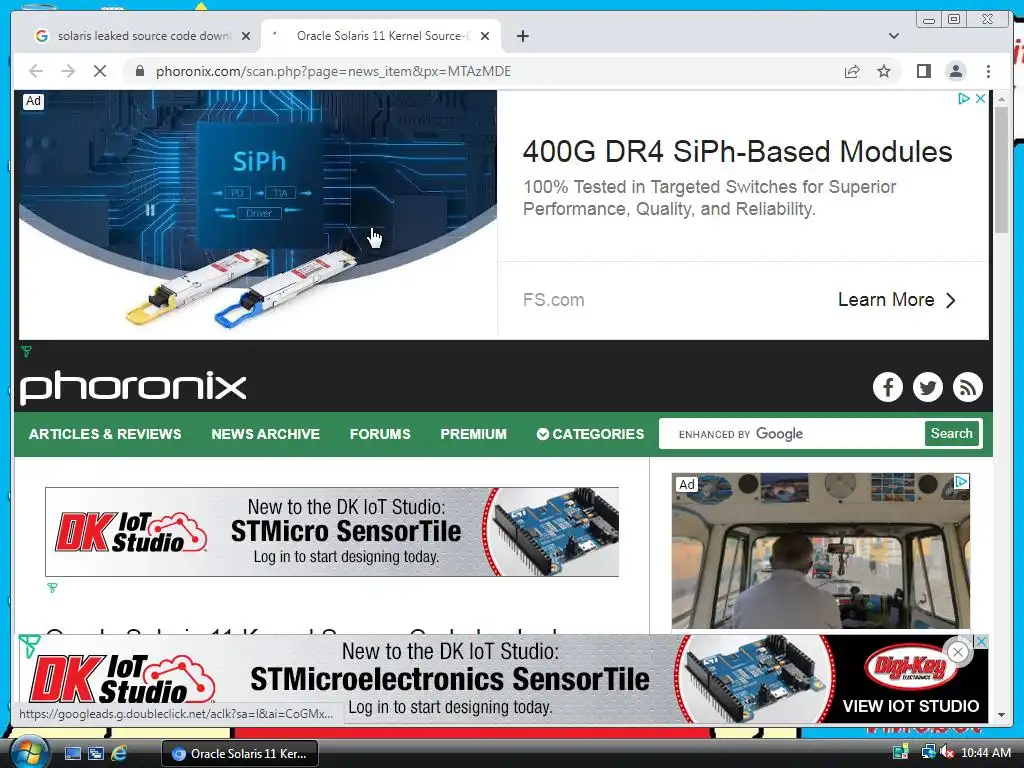Open the 400G DR4 SiPh-Based Modules headline
This screenshot has height=768, width=1024.
737,152
